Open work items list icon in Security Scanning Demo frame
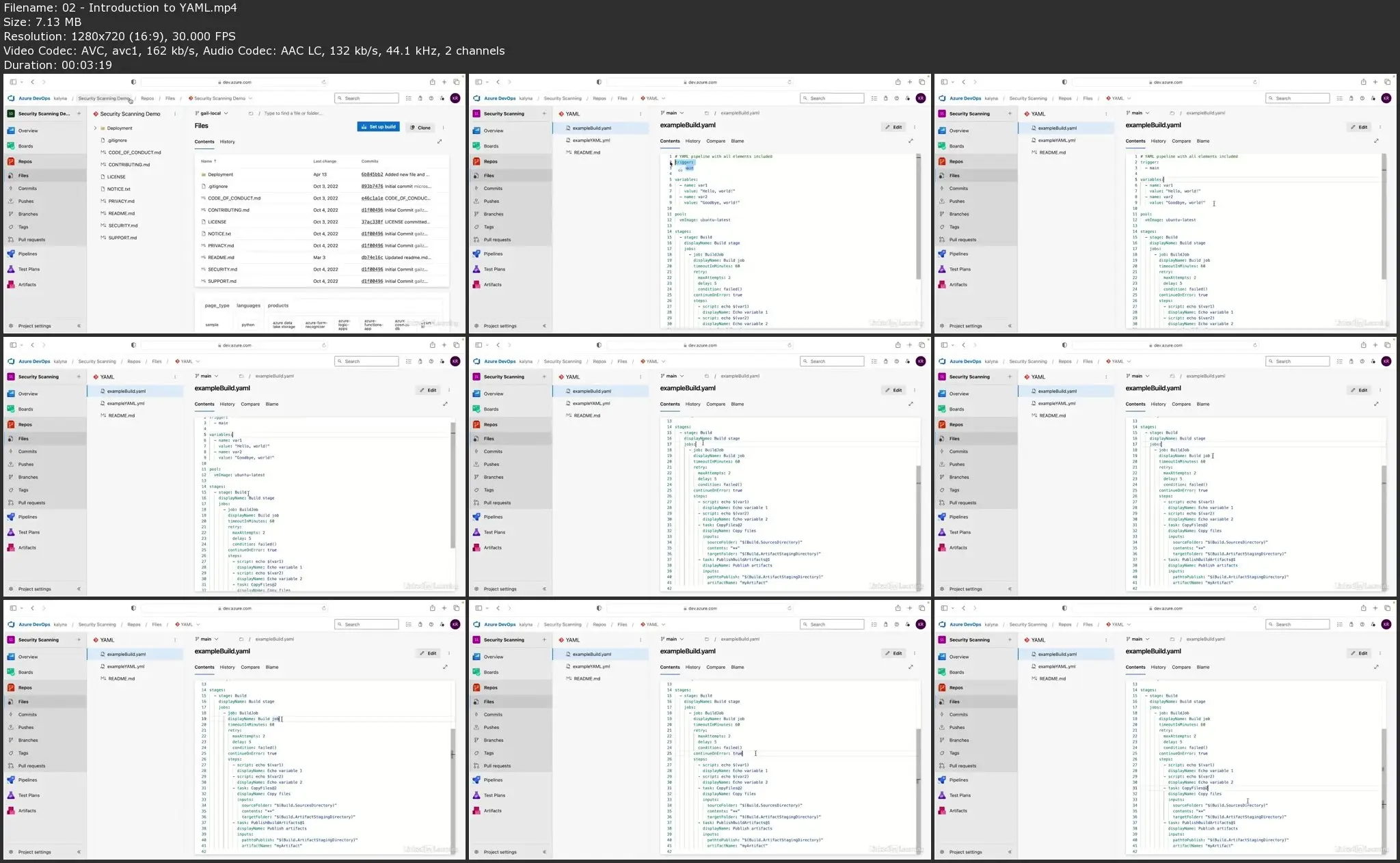 click(x=409, y=98)
